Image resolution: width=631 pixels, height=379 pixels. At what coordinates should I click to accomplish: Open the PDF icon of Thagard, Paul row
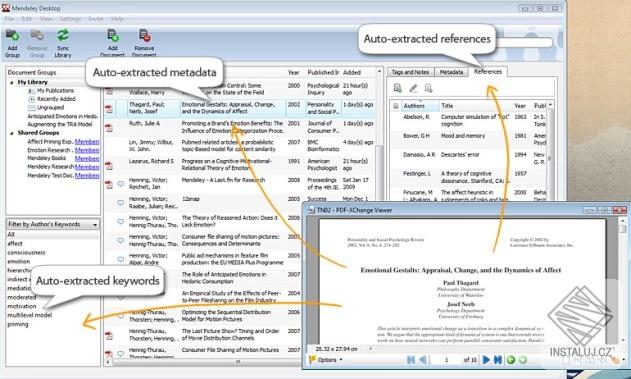[x=109, y=109]
